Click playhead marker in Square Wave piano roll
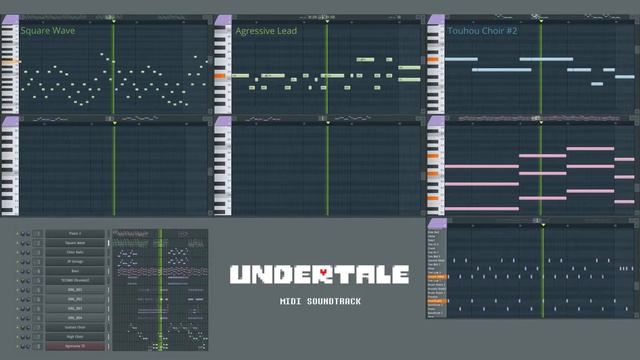 113,20
